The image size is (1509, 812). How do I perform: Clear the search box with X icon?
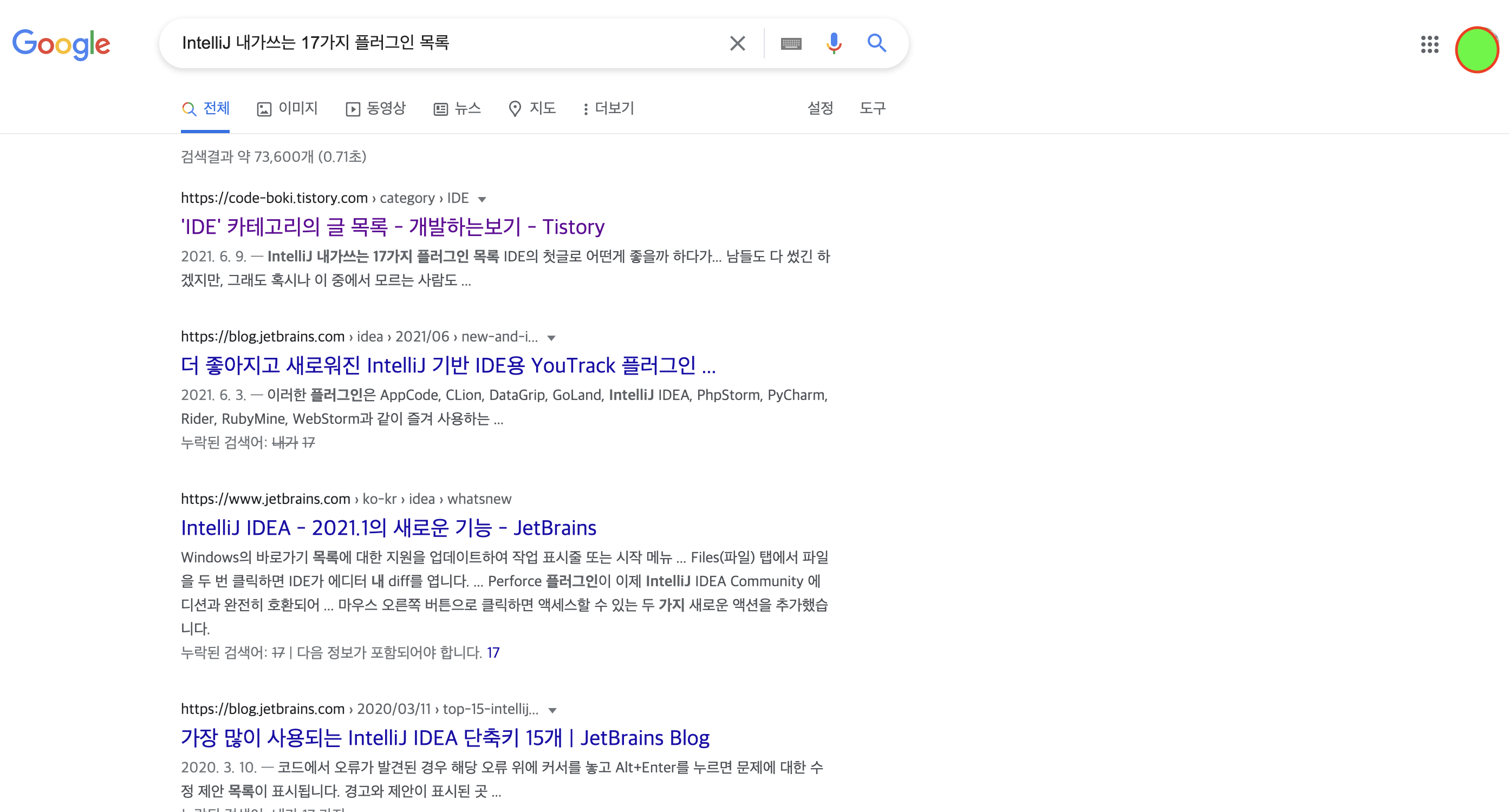[737, 43]
